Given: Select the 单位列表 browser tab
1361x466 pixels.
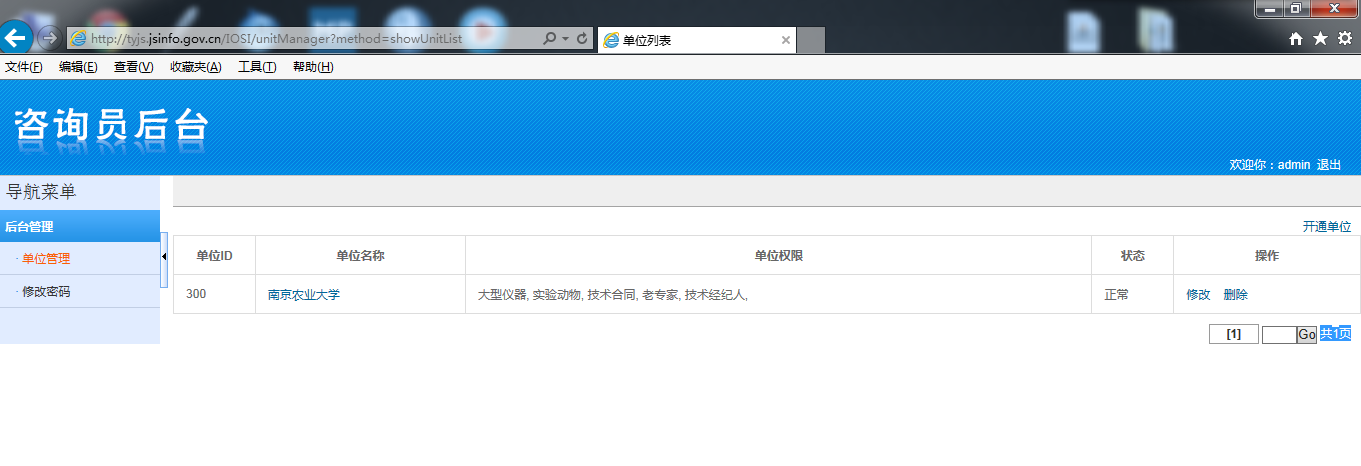Looking at the screenshot, I should 697,40.
